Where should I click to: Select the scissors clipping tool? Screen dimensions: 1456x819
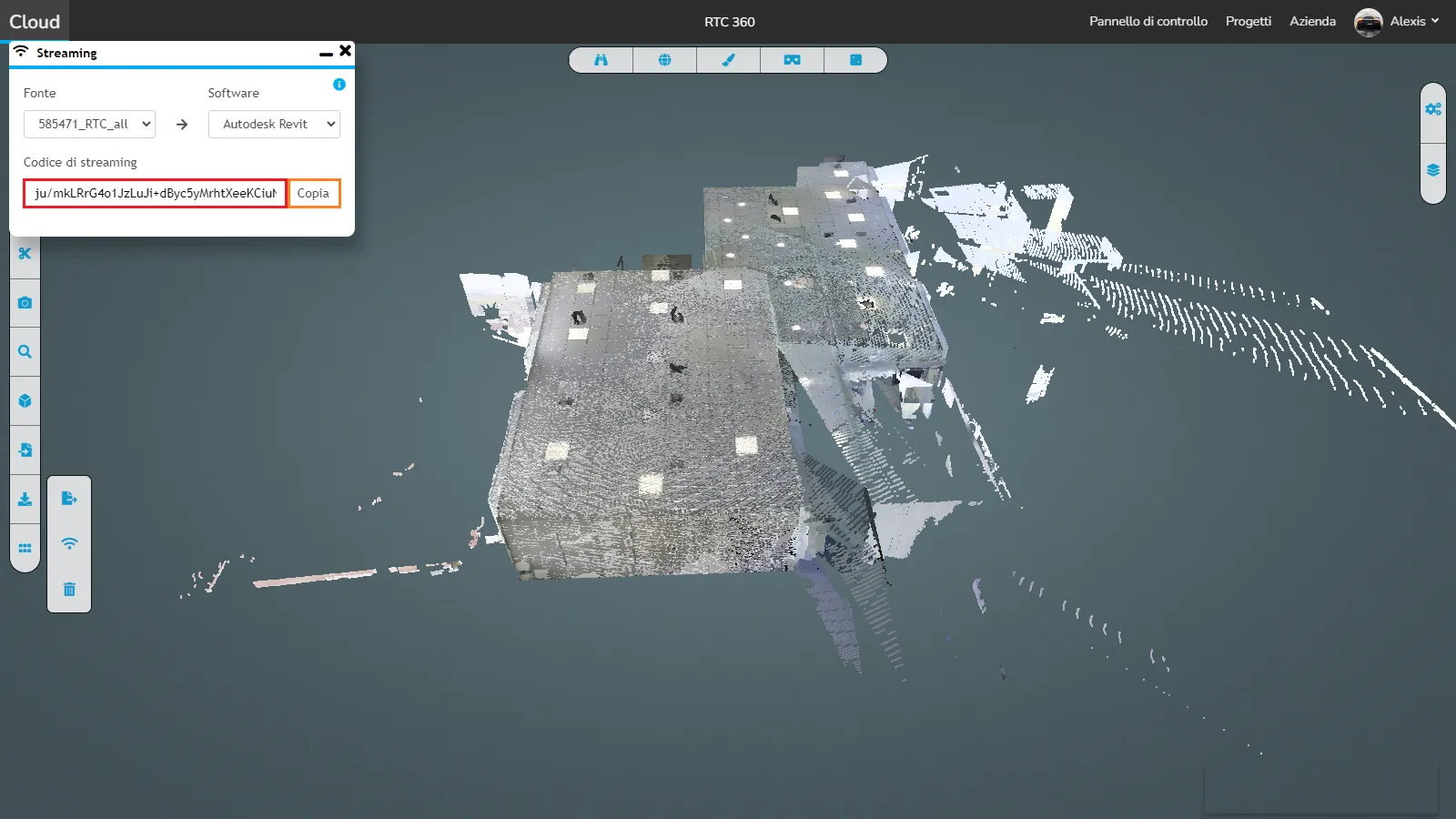[x=25, y=254]
